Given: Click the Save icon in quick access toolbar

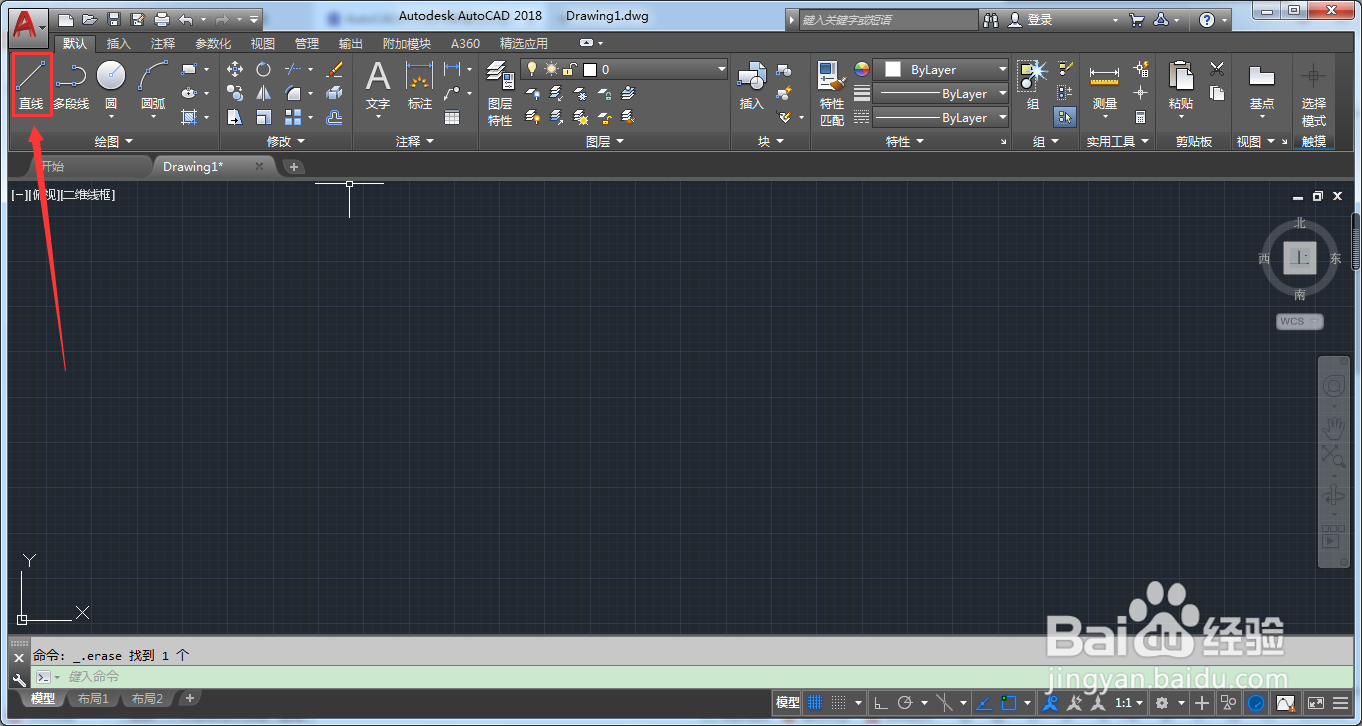Looking at the screenshot, I should 114,19.
